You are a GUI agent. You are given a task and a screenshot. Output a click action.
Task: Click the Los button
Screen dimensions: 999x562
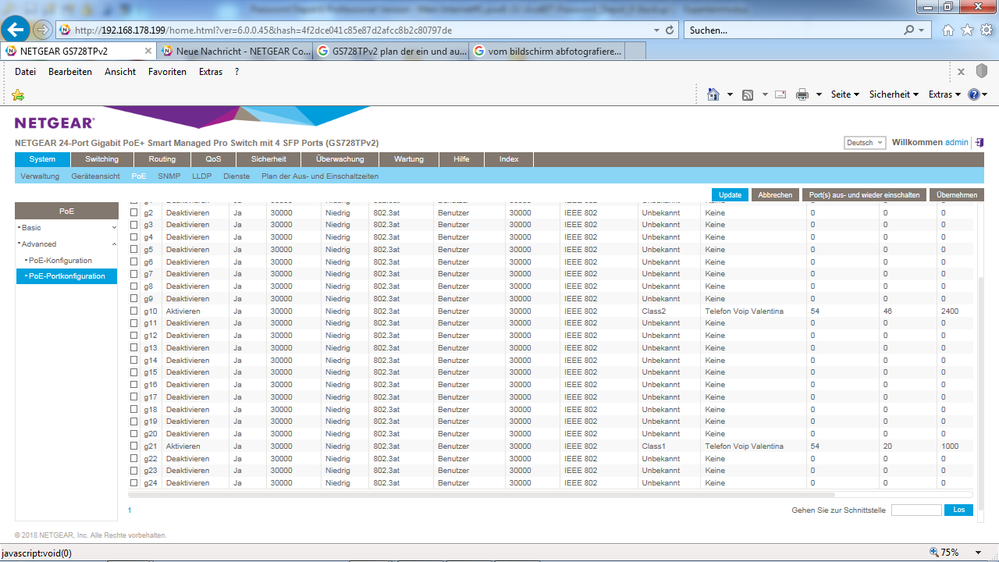pyautogui.click(x=959, y=510)
